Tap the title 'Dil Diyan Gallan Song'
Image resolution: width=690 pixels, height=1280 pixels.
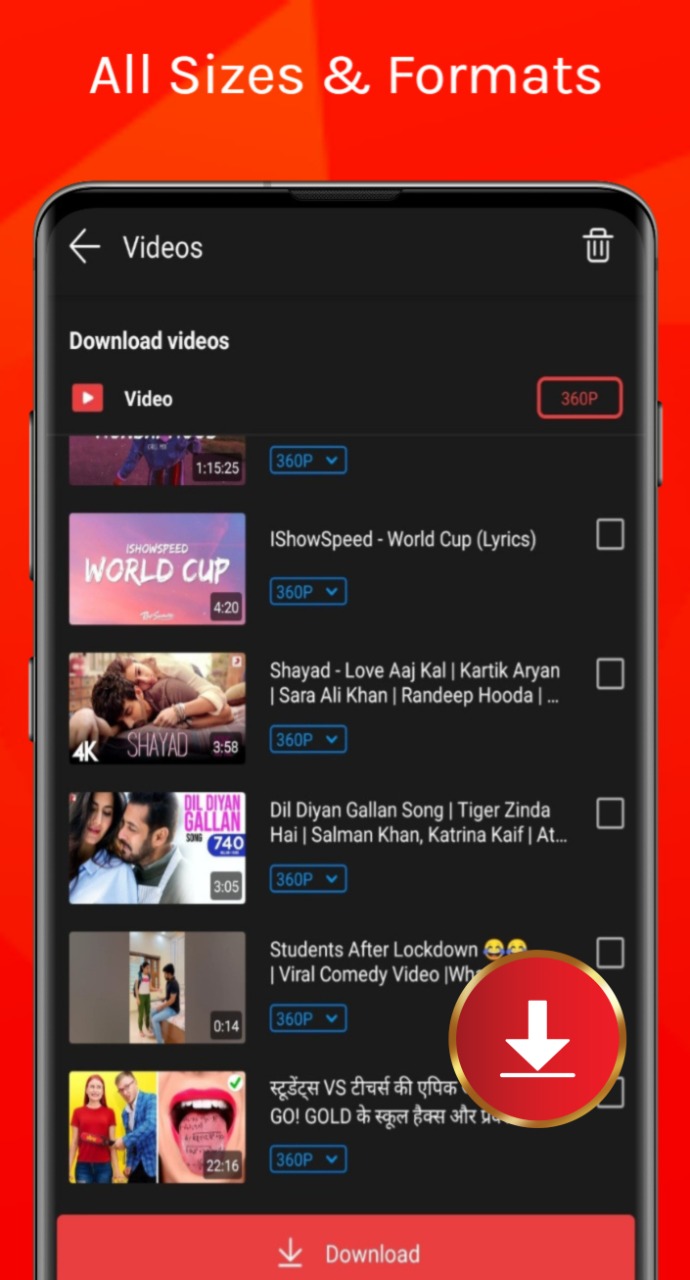(x=419, y=822)
